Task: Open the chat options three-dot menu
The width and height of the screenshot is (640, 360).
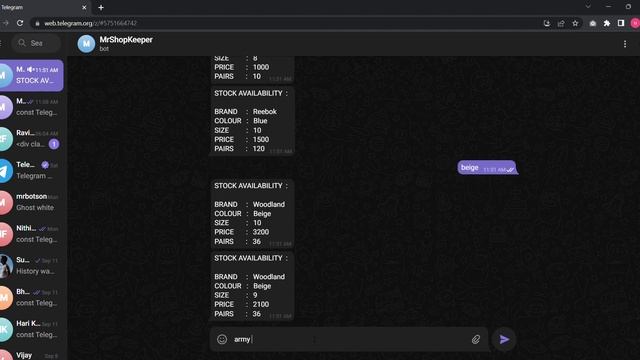Action: 625,44
